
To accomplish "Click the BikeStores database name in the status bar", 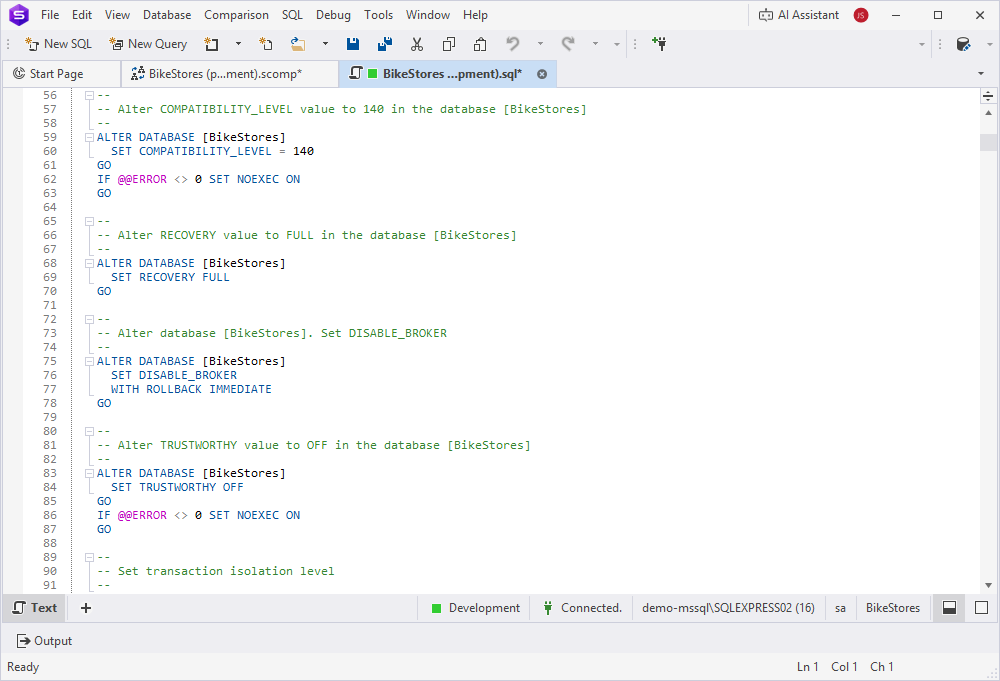I will tap(891, 607).
